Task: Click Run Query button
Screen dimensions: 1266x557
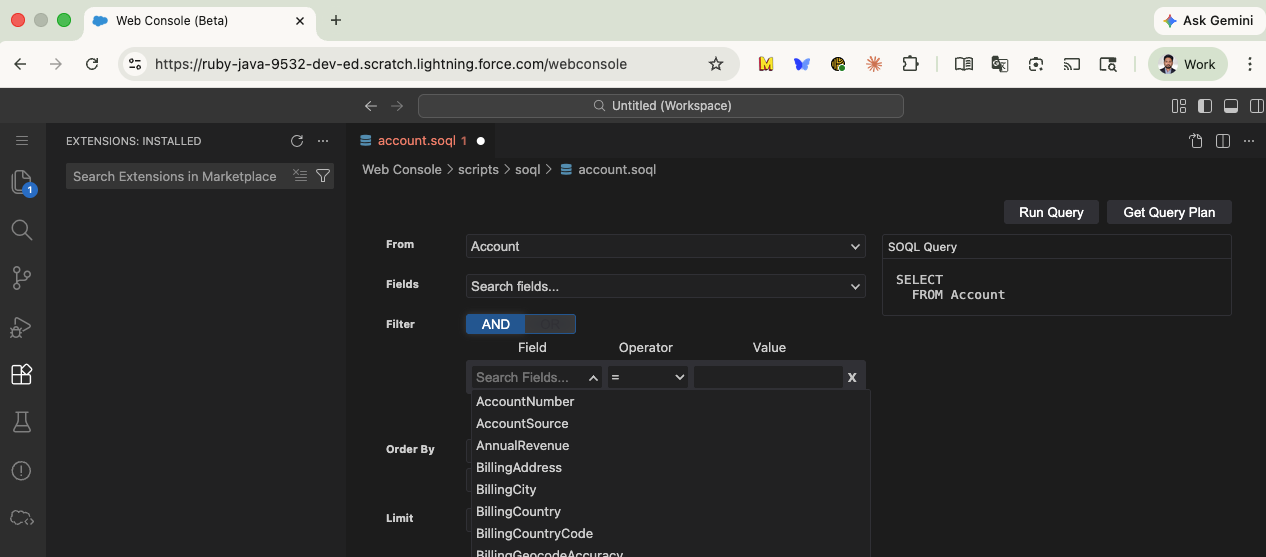Action: tap(1051, 212)
